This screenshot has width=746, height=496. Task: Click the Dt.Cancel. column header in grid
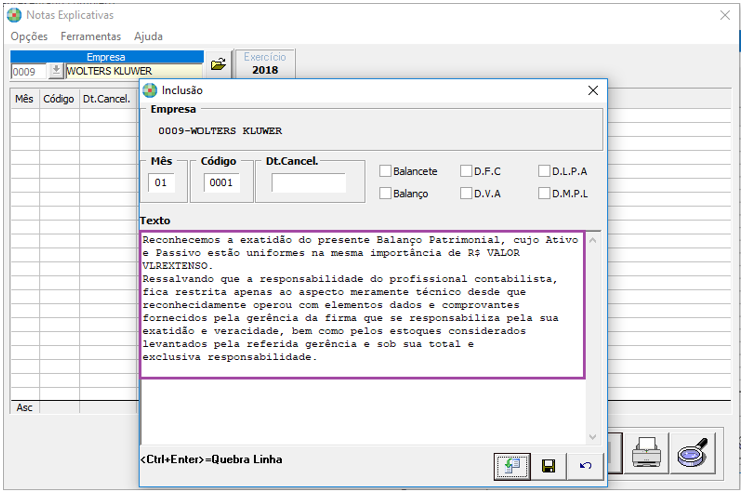tap(108, 99)
